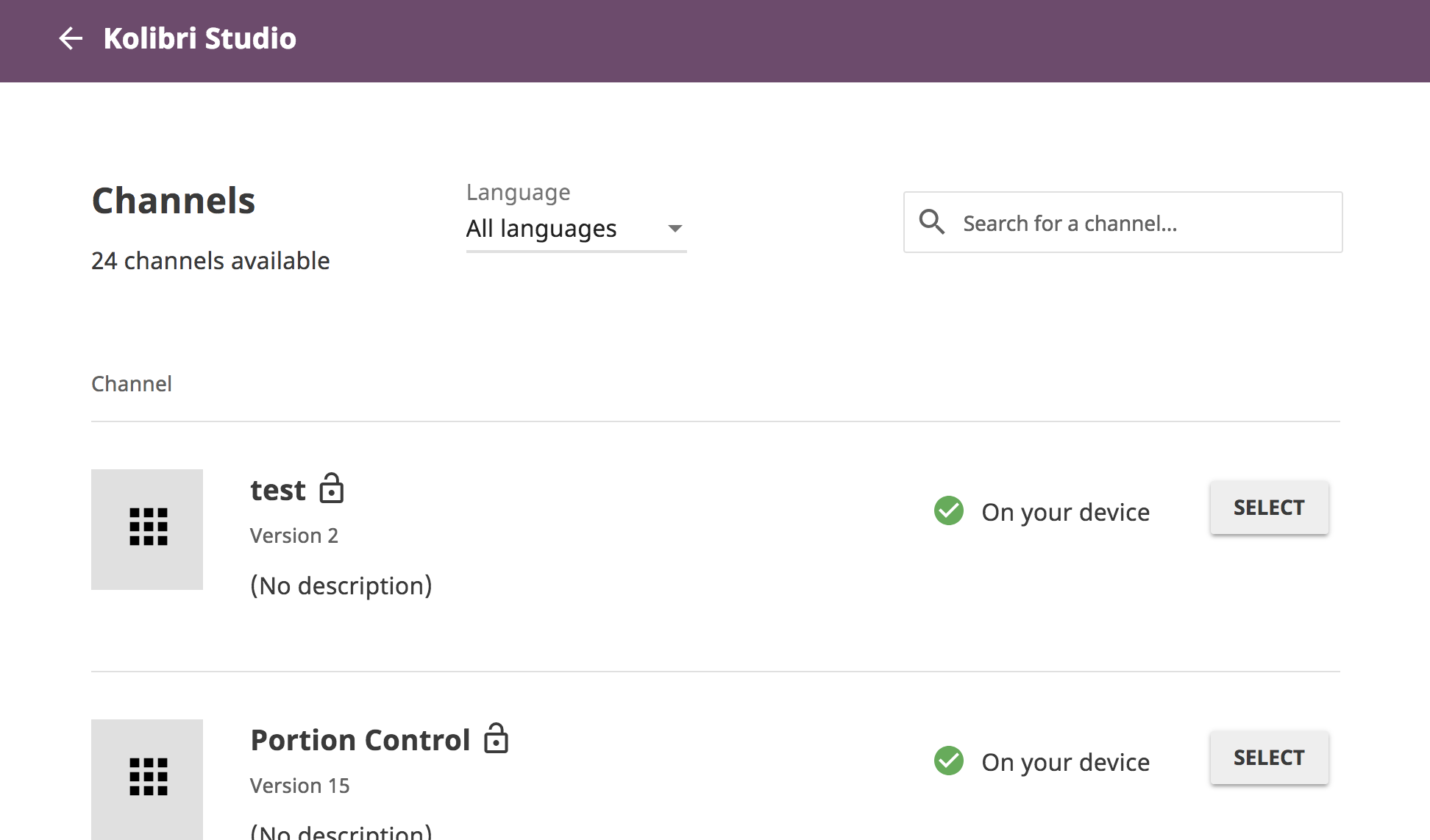The height and width of the screenshot is (840, 1430).
Task: Select the test channel
Action: point(1268,508)
